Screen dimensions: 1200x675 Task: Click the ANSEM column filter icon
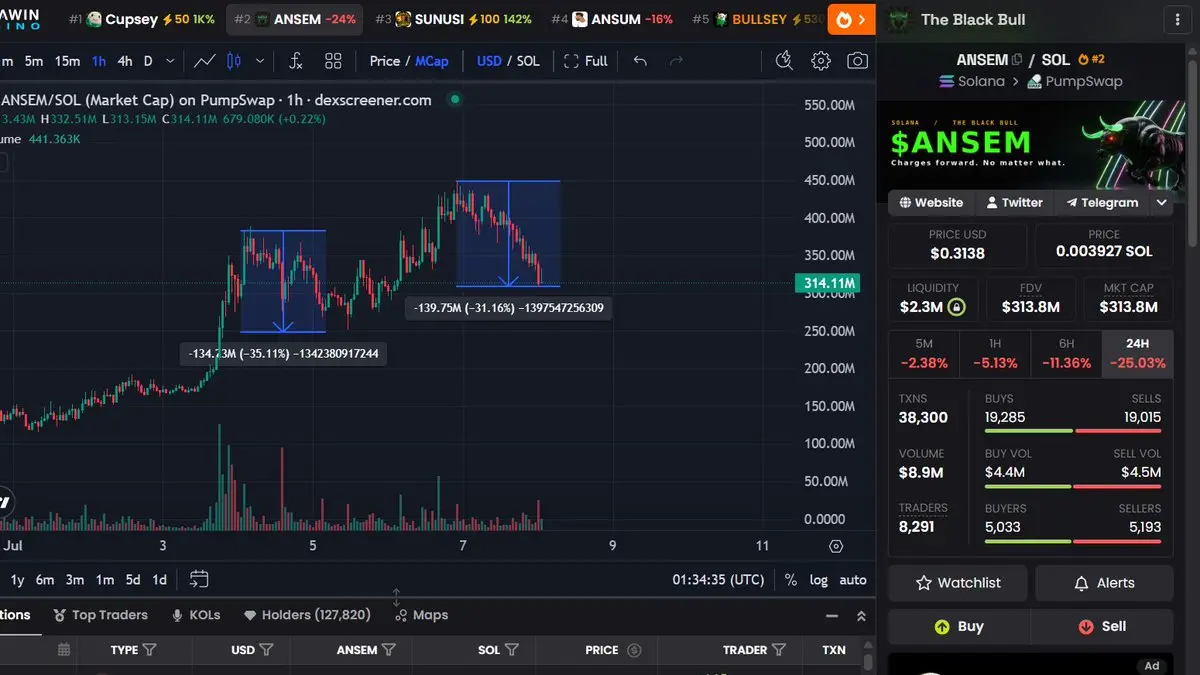tap(389, 650)
